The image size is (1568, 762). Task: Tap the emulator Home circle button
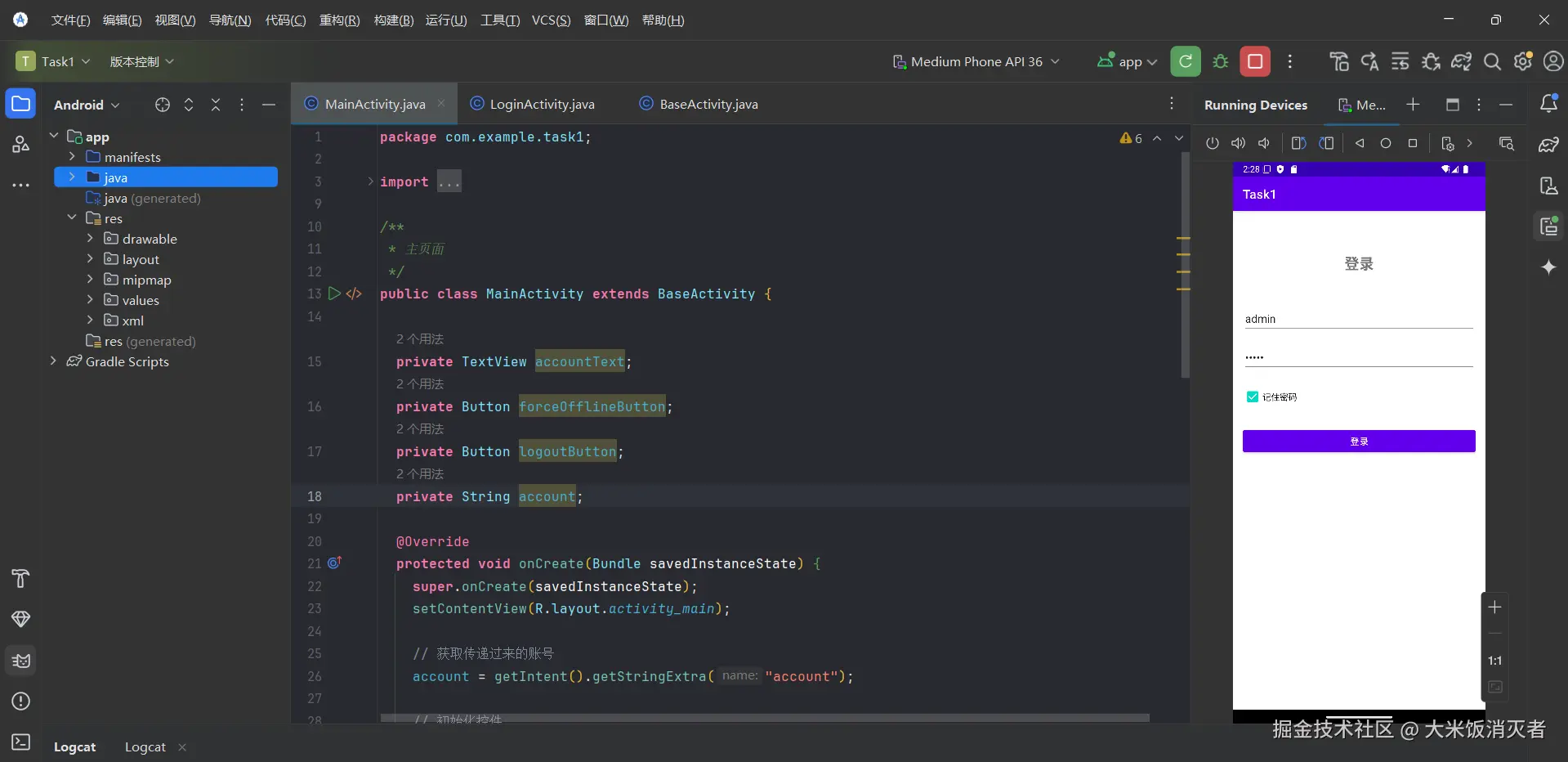(x=1386, y=143)
